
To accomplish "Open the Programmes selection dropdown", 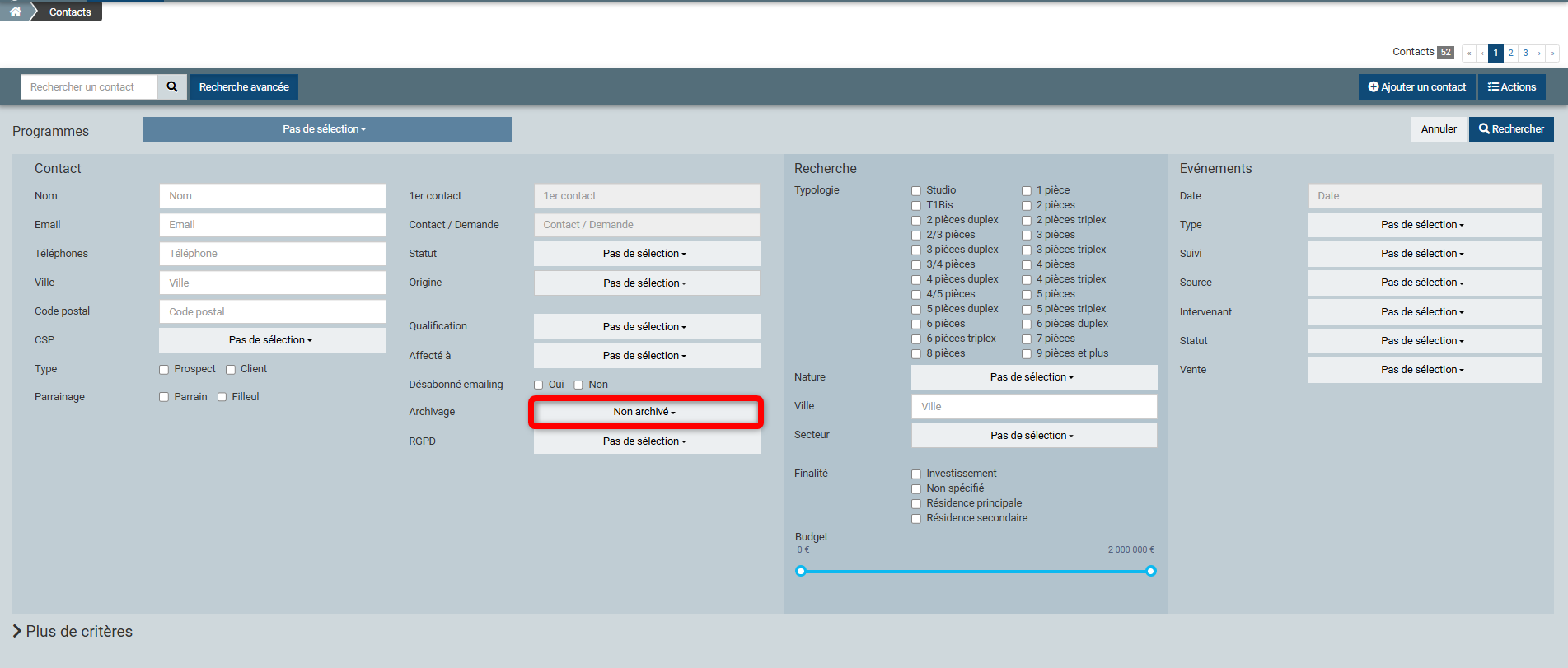I will (x=326, y=129).
